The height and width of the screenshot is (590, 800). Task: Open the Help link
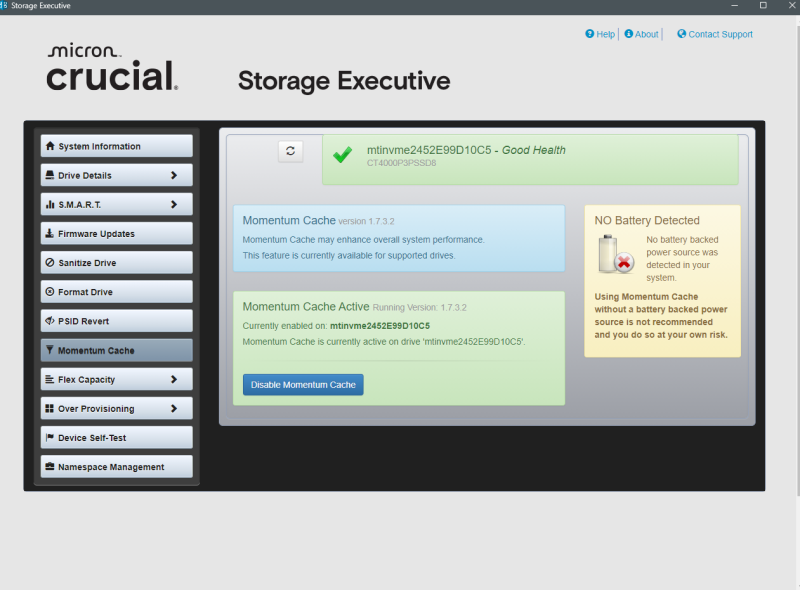pos(606,34)
